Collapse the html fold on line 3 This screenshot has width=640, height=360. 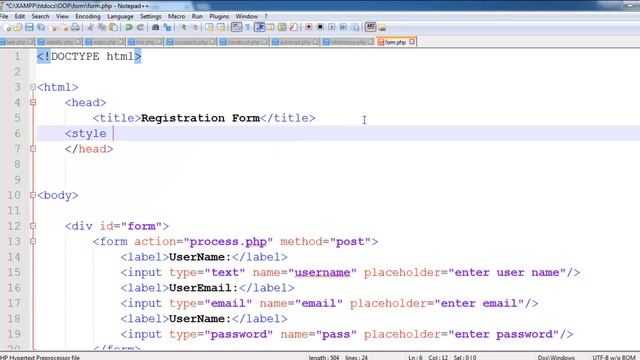(x=33, y=87)
